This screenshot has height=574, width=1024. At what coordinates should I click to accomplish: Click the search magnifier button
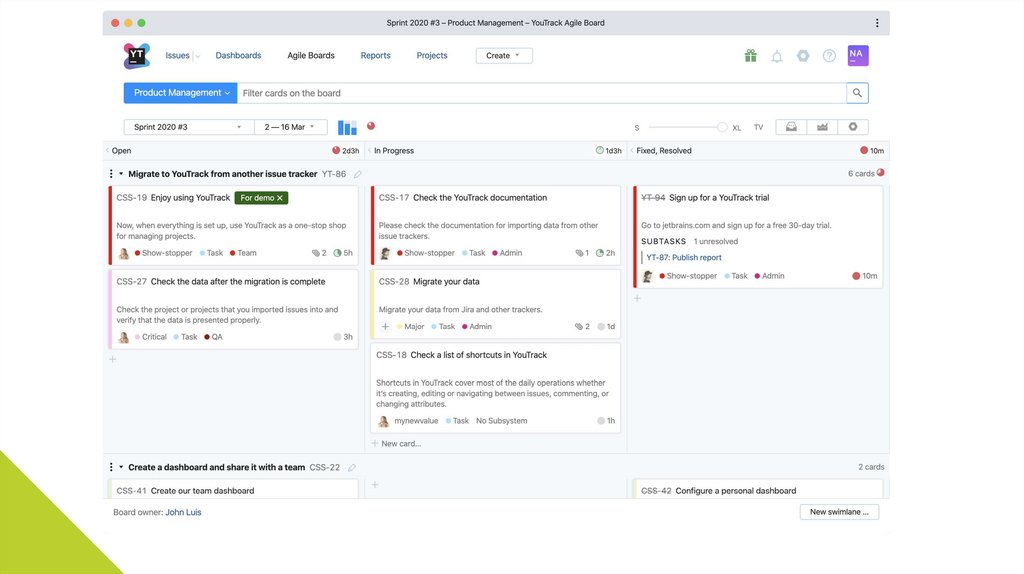tap(857, 93)
